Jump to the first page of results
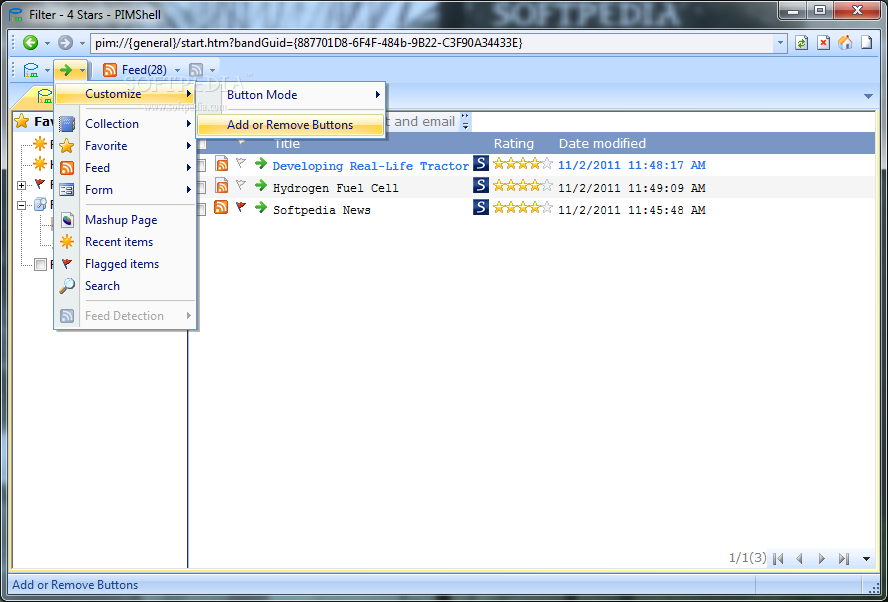888x602 pixels. [x=778, y=559]
